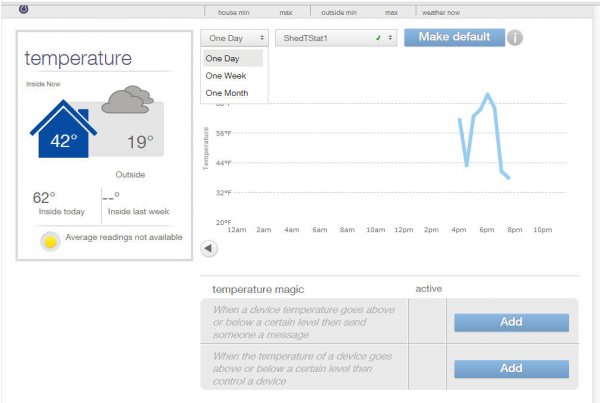The width and height of the screenshot is (600, 403).
Task: Click the cloudy weather icon
Action: tap(127, 99)
